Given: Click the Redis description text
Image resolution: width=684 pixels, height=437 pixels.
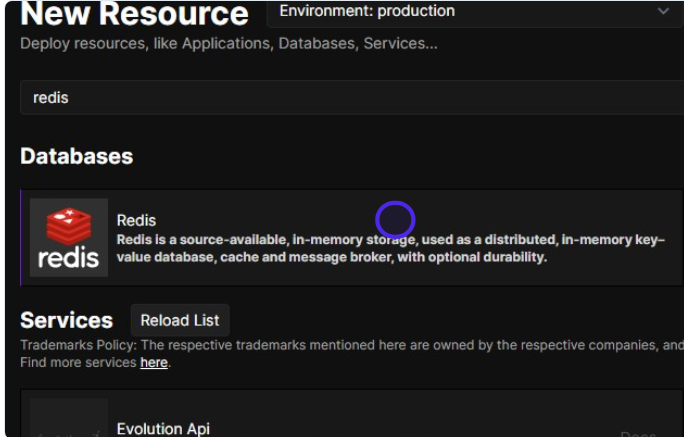Looking at the screenshot, I should 390,249.
